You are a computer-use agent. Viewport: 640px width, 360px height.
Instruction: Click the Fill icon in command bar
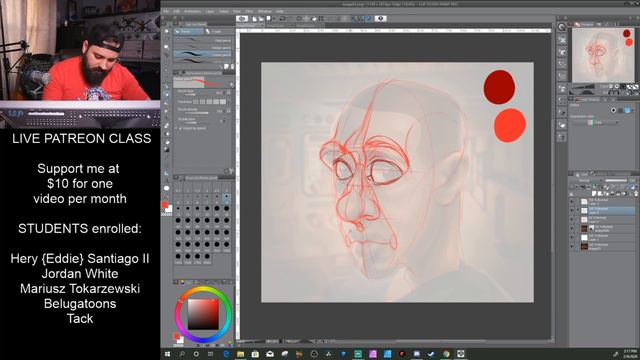click(x=313, y=18)
